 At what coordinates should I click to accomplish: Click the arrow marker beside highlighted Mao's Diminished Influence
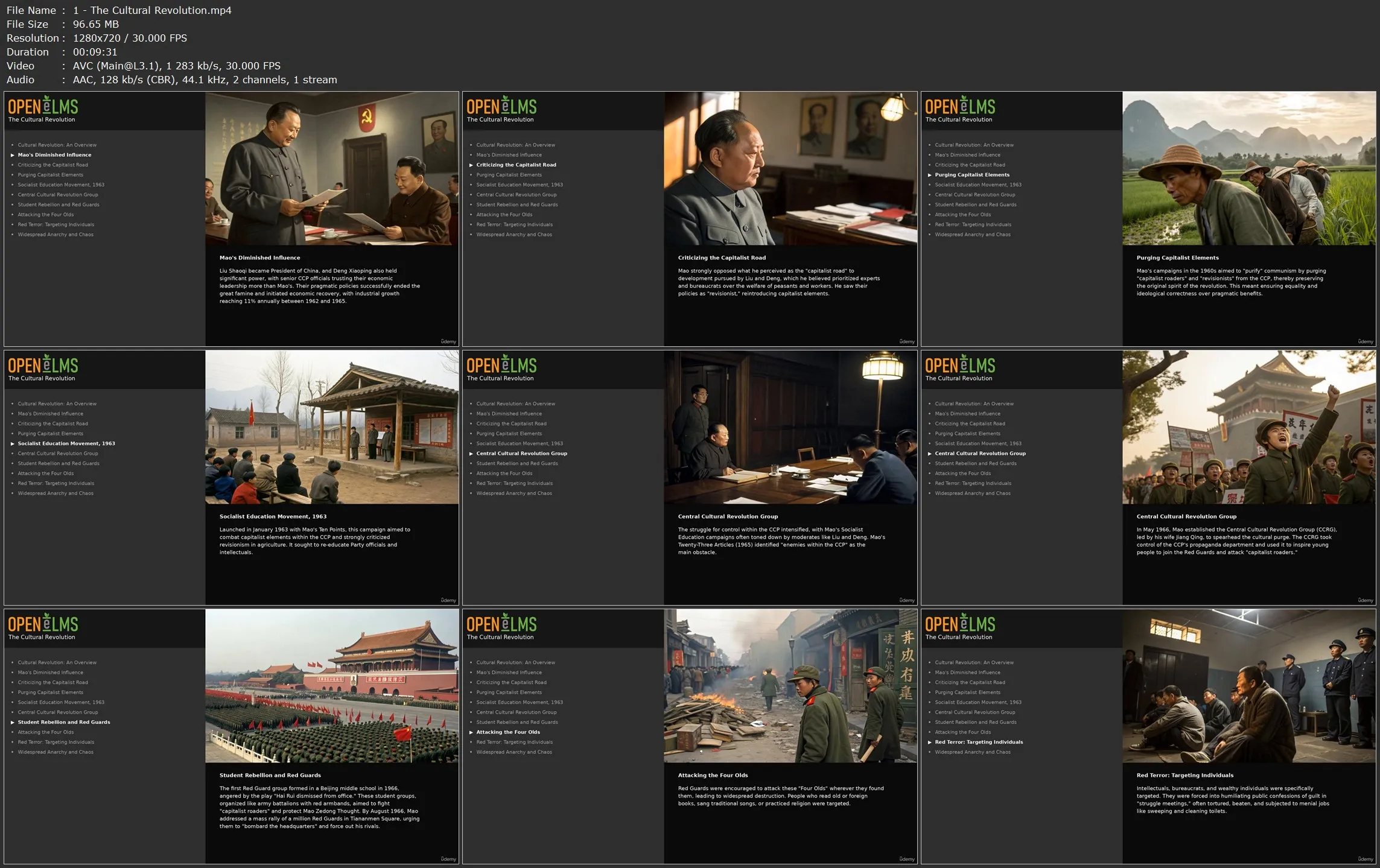point(12,155)
